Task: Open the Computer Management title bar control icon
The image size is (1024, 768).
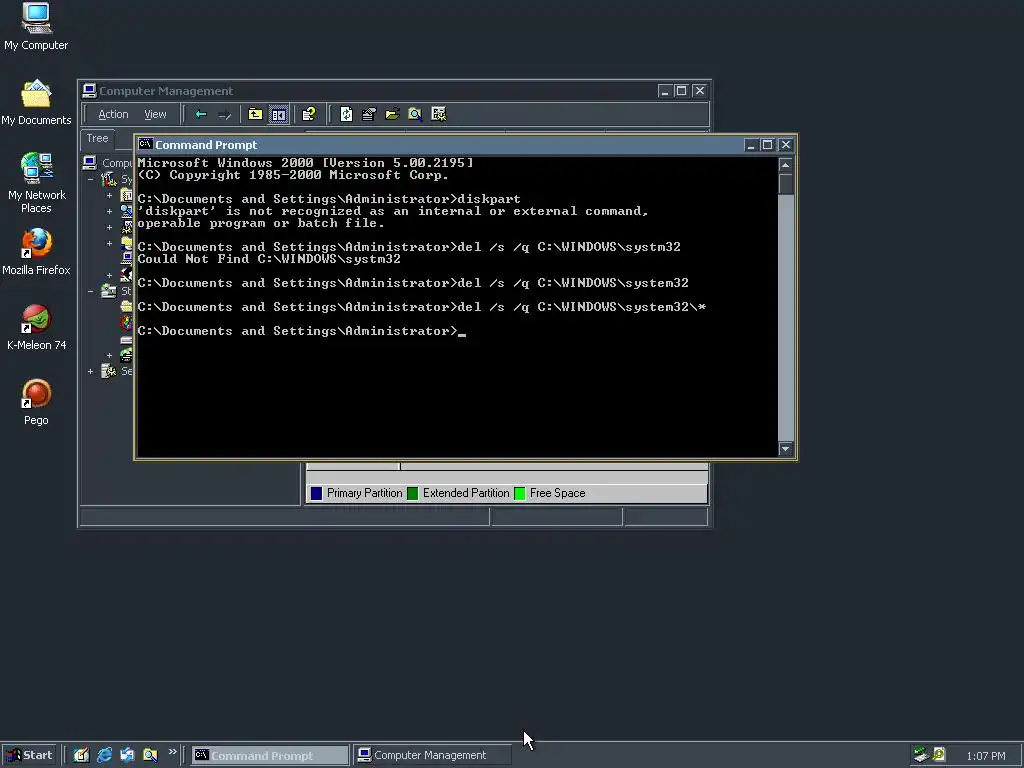Action: pyautogui.click(x=89, y=91)
